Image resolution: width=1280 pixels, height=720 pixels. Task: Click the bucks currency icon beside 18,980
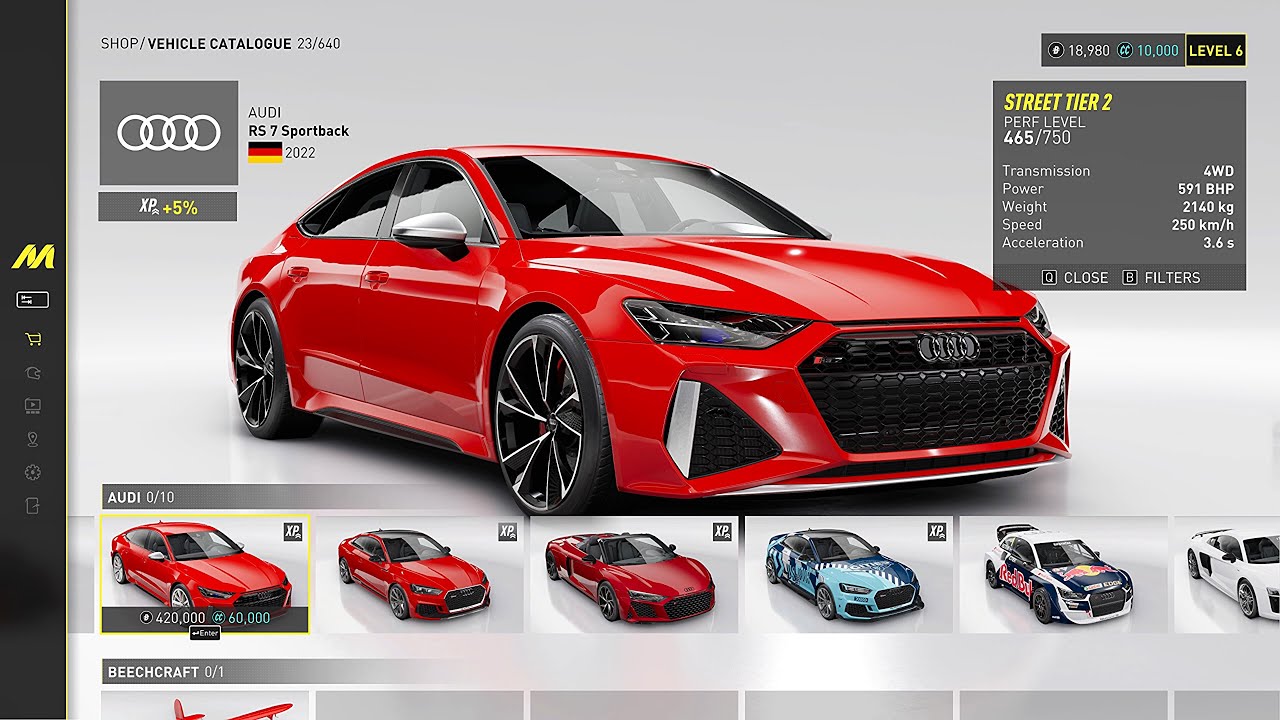click(1056, 51)
